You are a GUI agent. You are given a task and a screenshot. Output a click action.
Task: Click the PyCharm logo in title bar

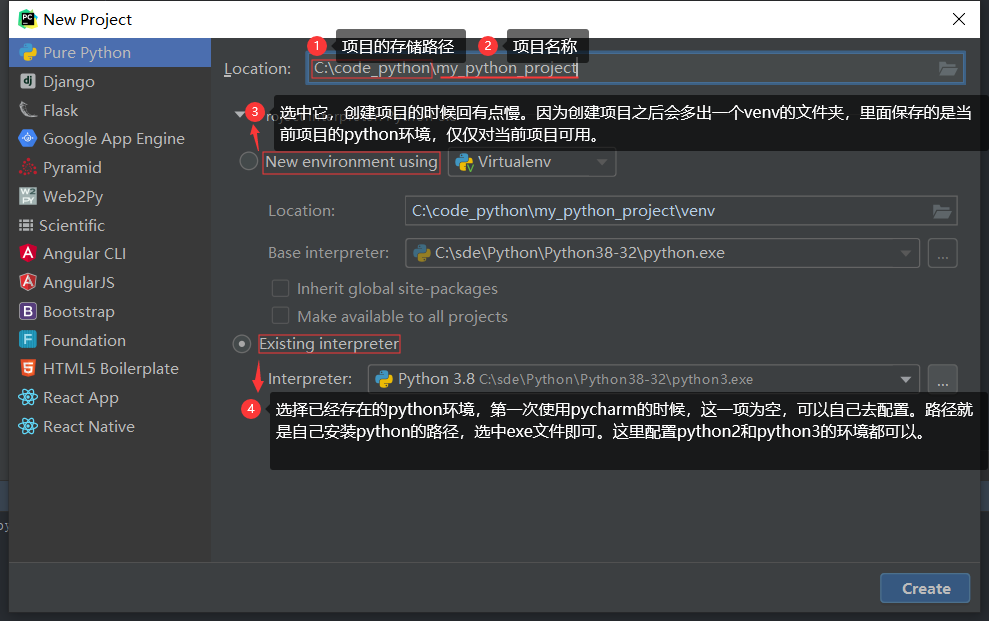pyautogui.click(x=28, y=19)
